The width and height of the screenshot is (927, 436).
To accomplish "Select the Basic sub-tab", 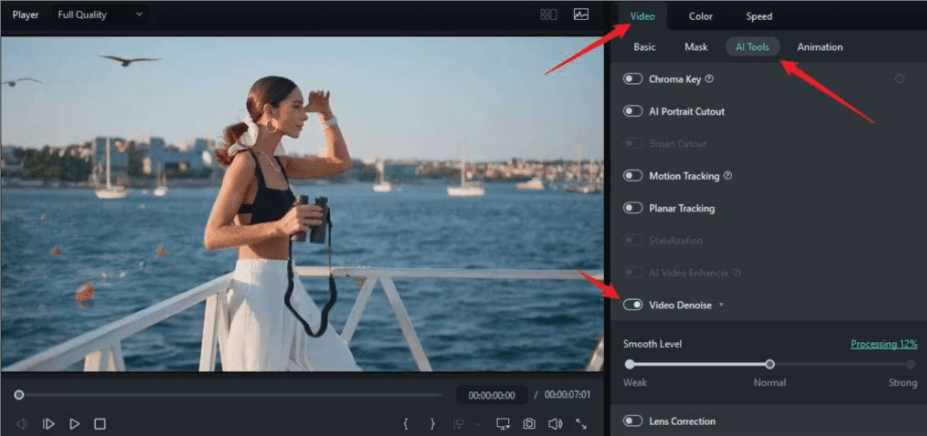I will 644,47.
